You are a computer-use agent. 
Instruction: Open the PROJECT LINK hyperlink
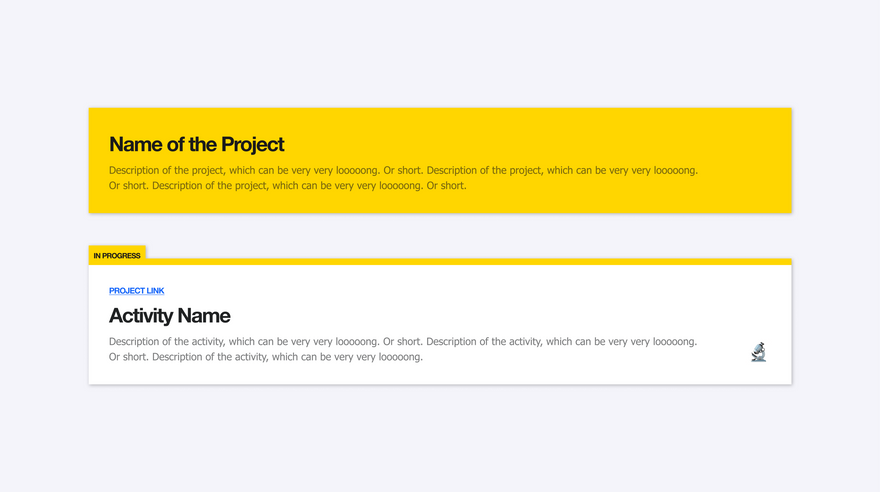136,291
